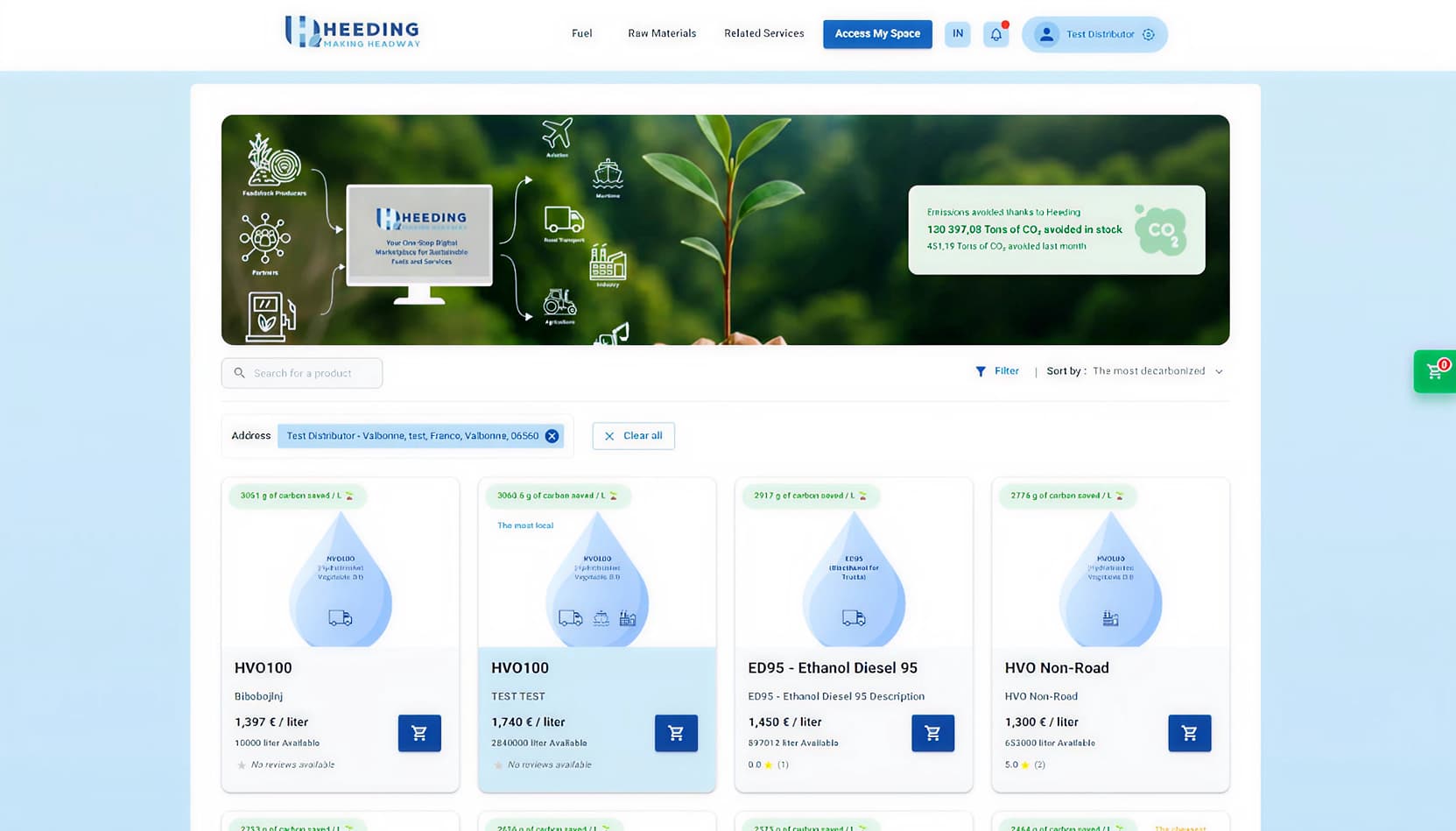Click the ED95 rating star
The height and width of the screenshot is (831, 1456).
tap(769, 764)
